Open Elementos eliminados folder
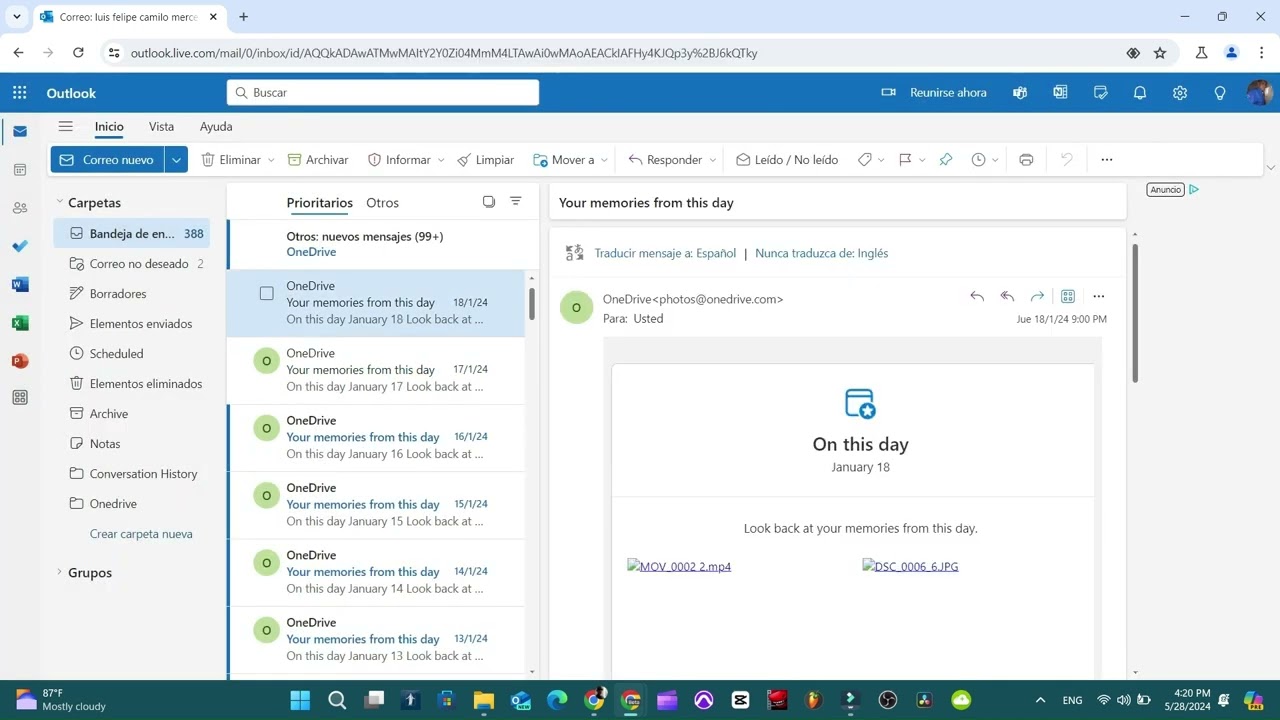Viewport: 1280px width, 720px height. click(x=132, y=384)
